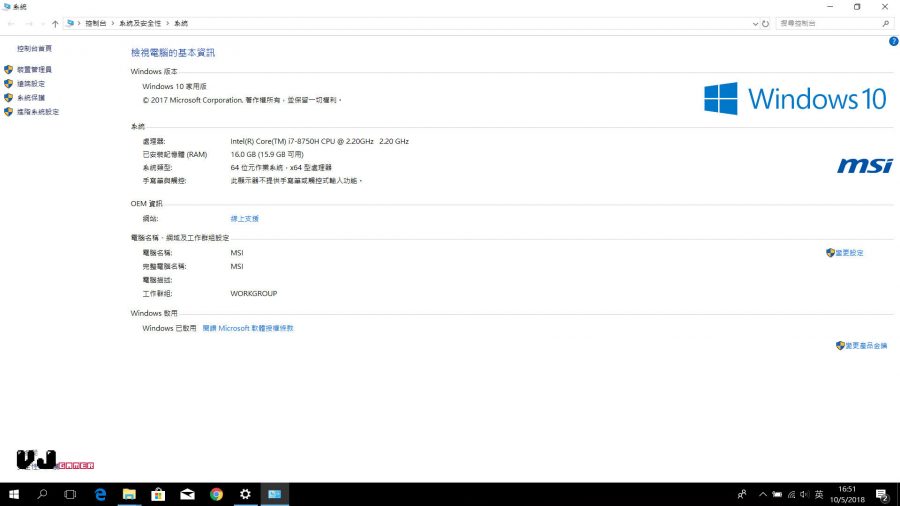This screenshot has width=900, height=506.
Task: Open Remote settings (遠端設定) link
Action: (31, 84)
